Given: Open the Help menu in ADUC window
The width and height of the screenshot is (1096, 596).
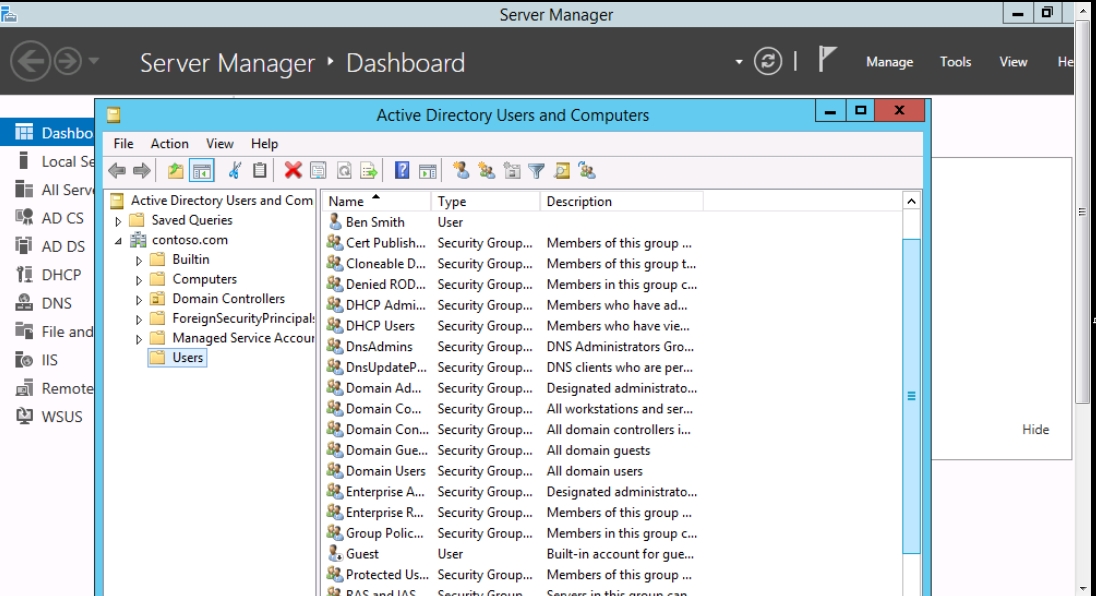Looking at the screenshot, I should pyautogui.click(x=264, y=143).
